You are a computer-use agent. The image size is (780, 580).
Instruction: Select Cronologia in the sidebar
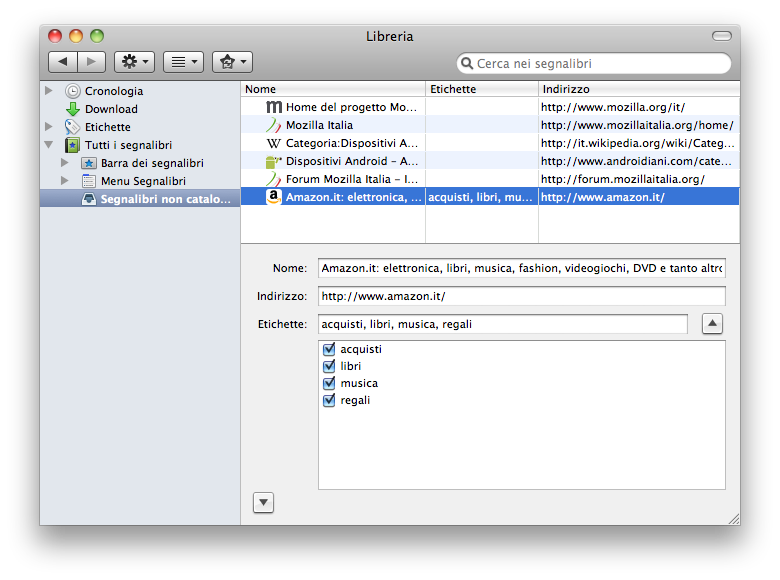point(114,91)
